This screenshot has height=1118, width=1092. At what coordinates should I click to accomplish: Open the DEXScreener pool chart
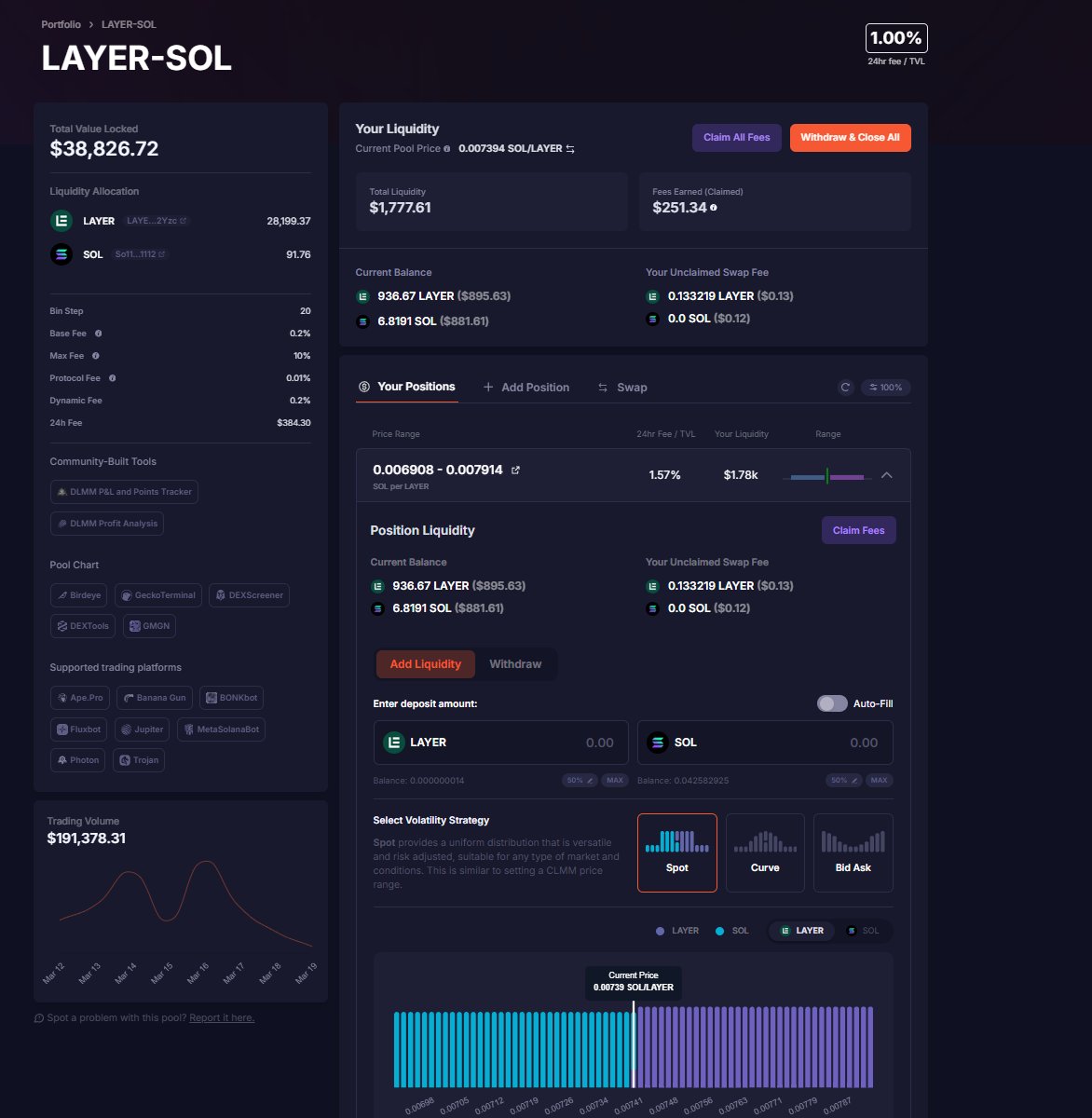(249, 595)
